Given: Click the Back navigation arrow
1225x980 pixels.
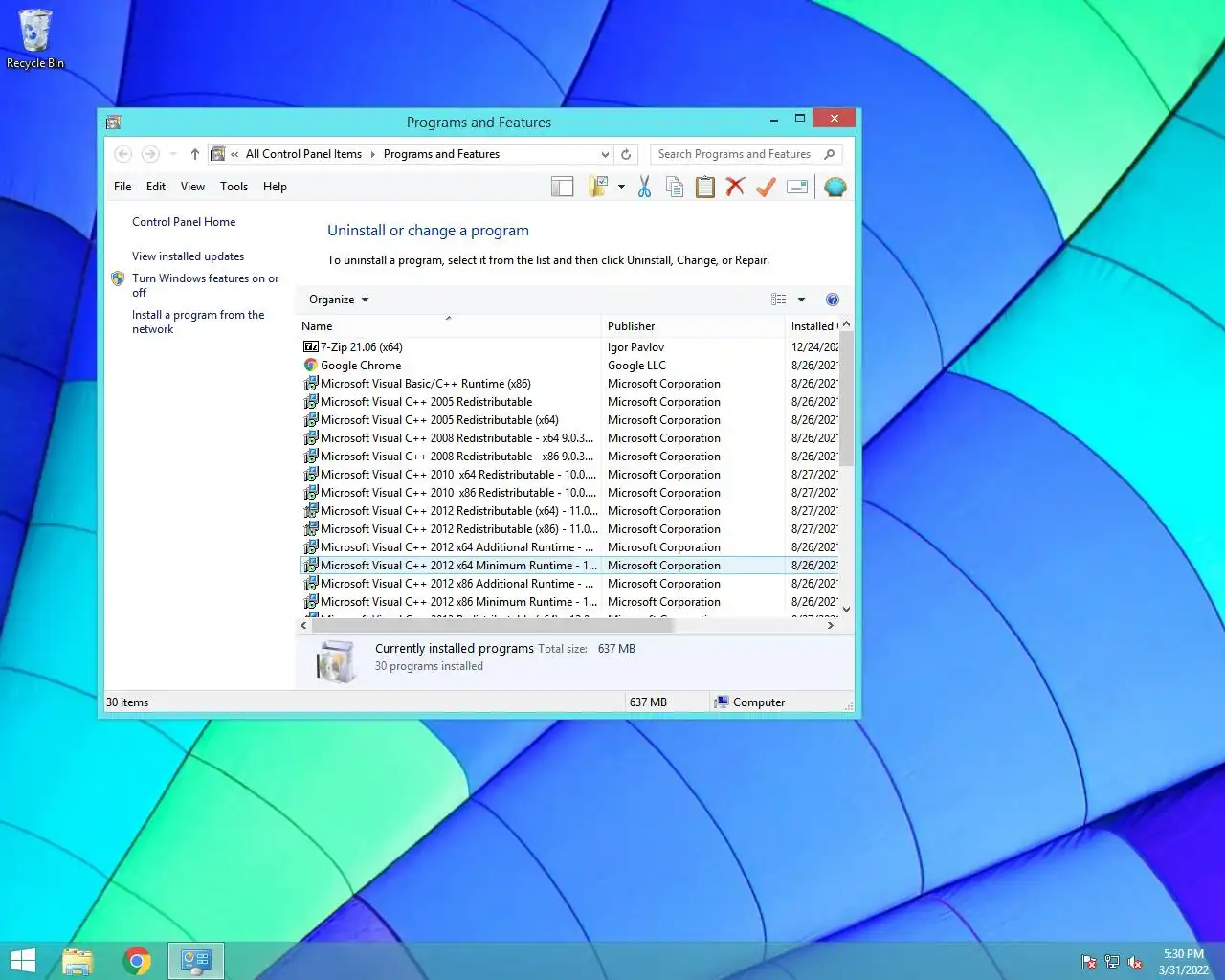Looking at the screenshot, I should [x=123, y=154].
